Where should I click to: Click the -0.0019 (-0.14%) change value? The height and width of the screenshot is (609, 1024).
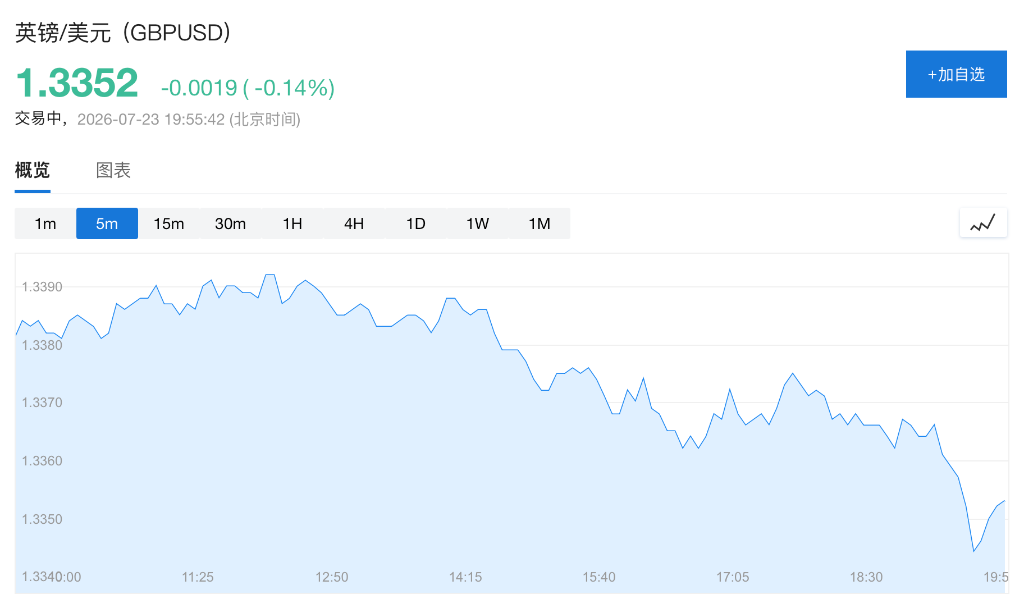point(248,87)
